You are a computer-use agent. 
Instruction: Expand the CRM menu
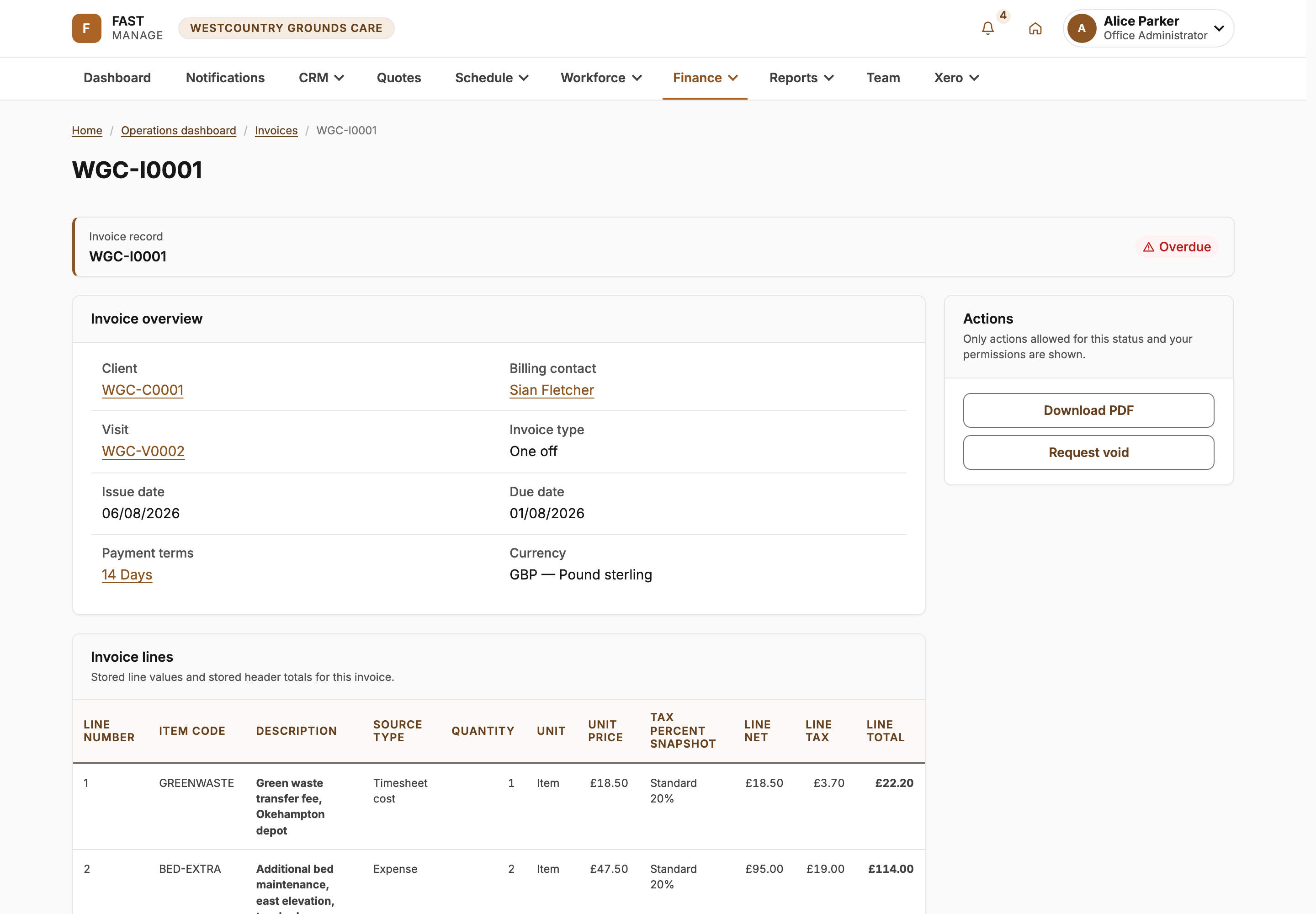321,78
